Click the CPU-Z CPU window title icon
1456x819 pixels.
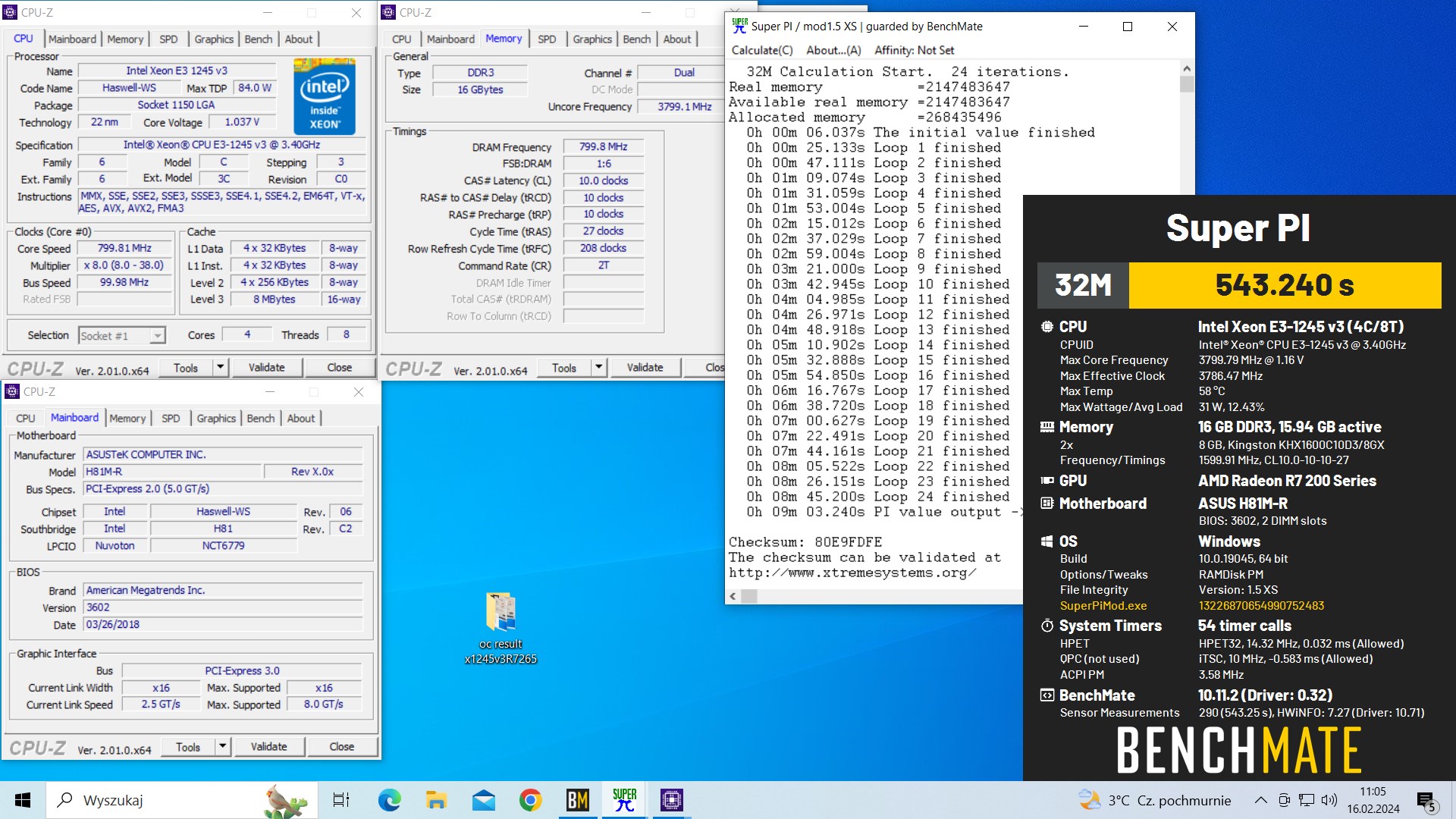[10, 12]
